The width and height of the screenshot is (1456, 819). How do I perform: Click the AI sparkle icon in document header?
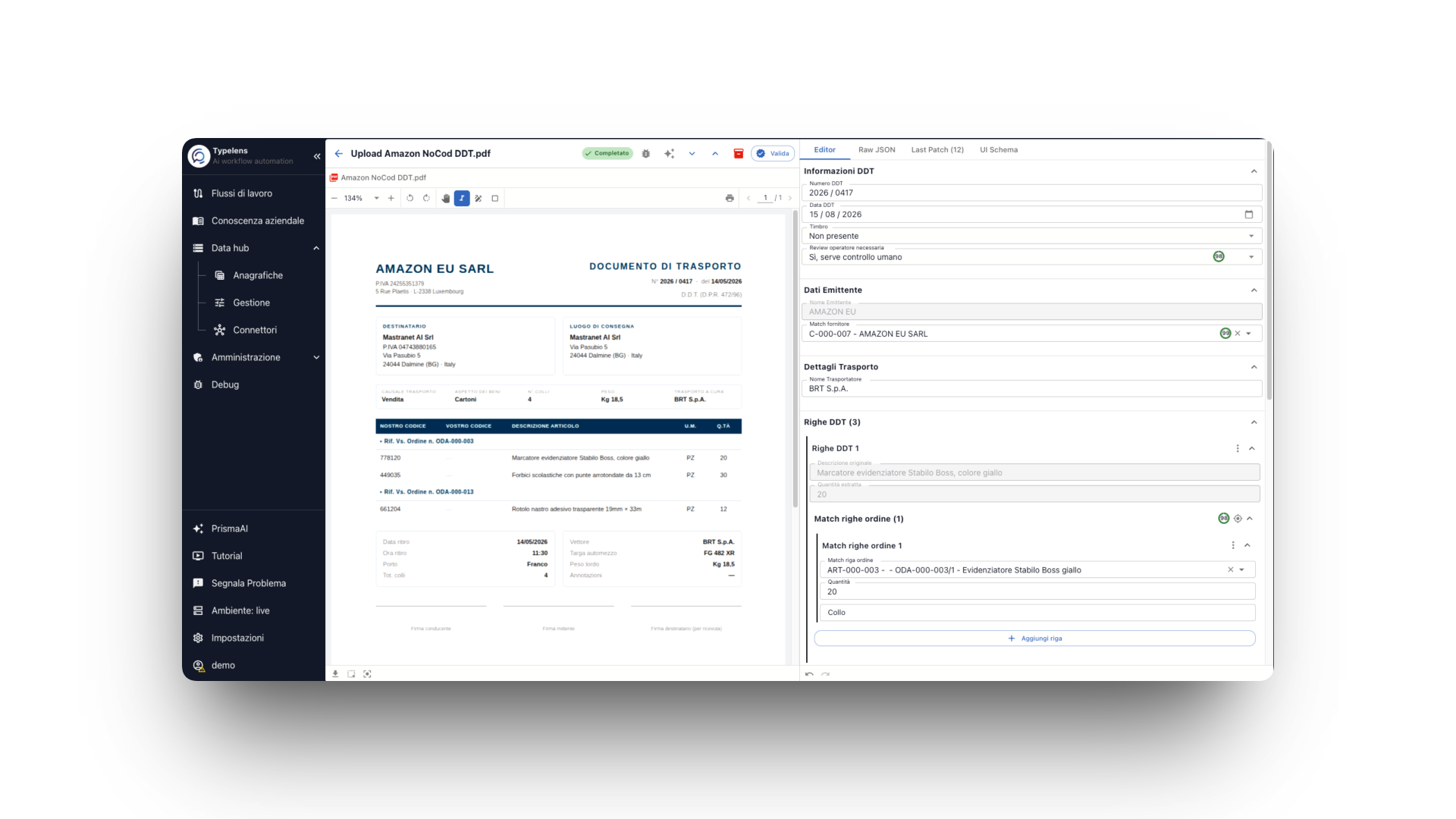coord(669,153)
